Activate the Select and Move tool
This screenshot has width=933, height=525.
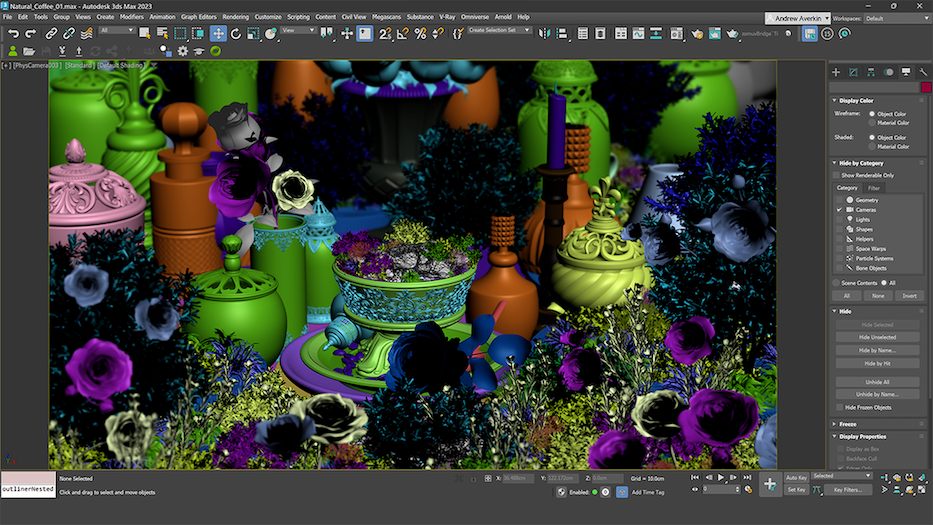point(218,33)
